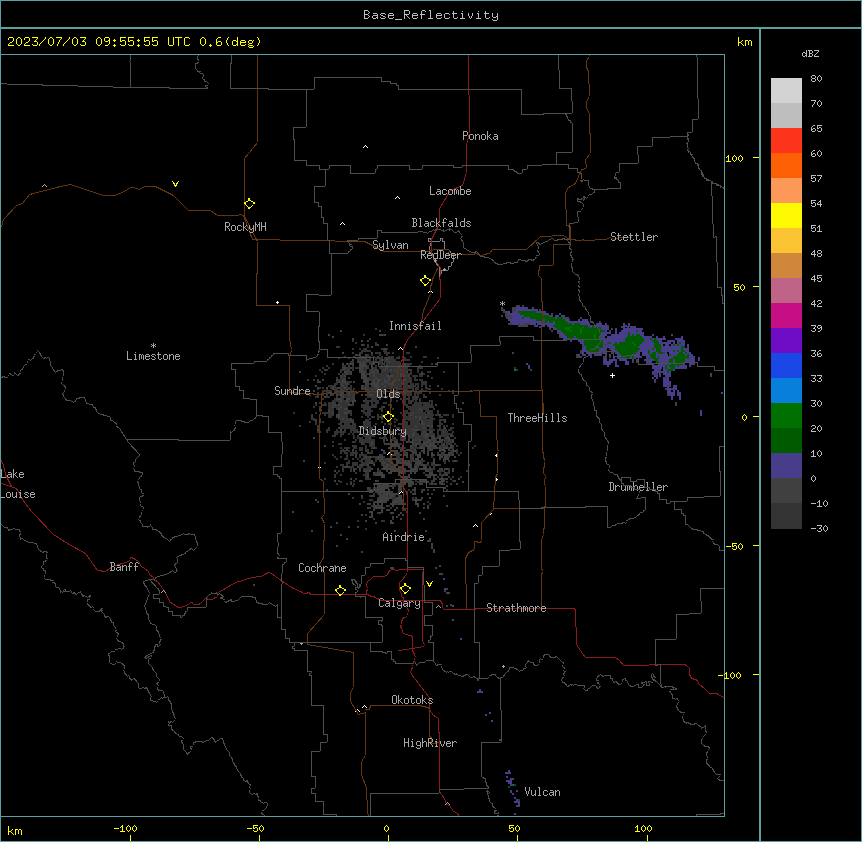Click the Lacombe city label

450,191
